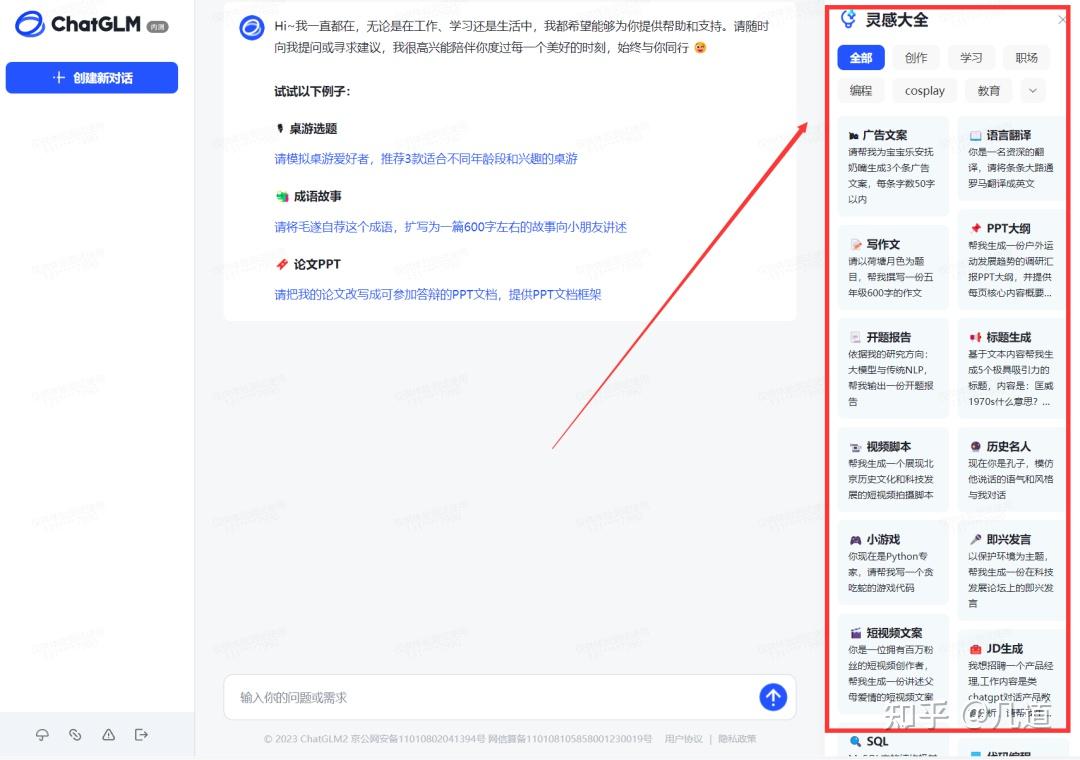Click the thesis PPT framework example link

tap(438, 295)
